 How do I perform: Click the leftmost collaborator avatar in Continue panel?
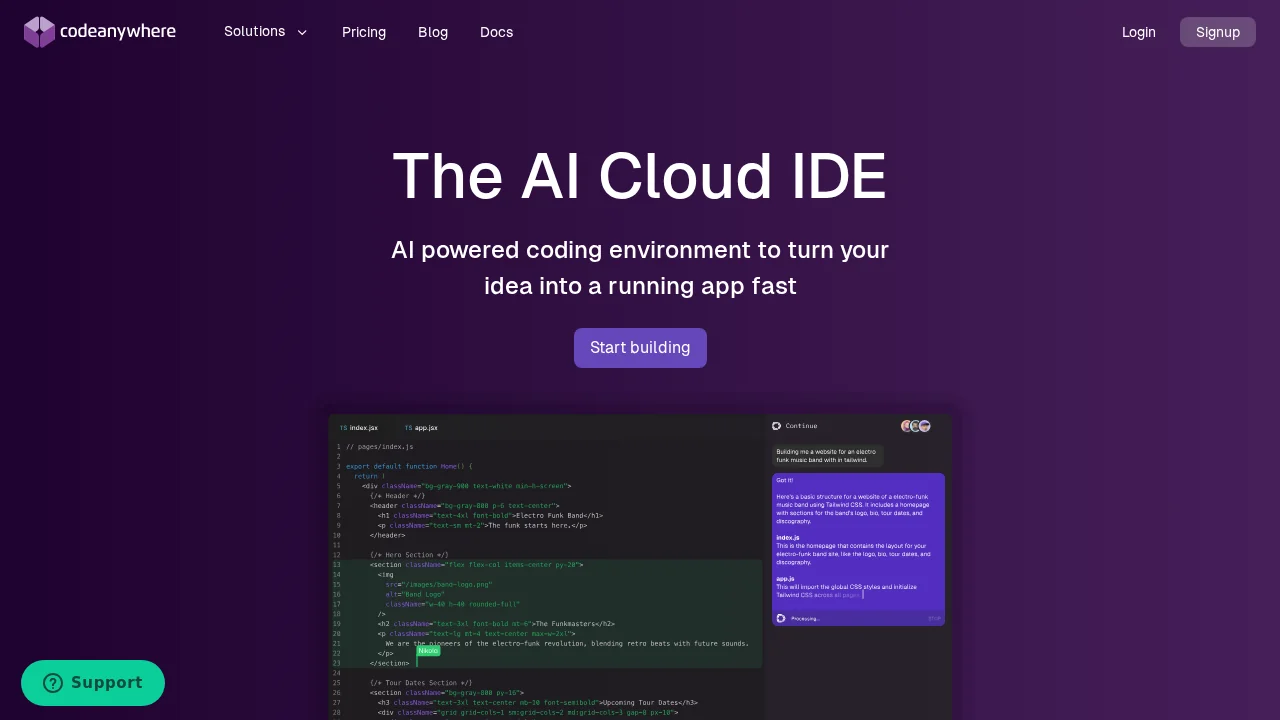[x=906, y=426]
